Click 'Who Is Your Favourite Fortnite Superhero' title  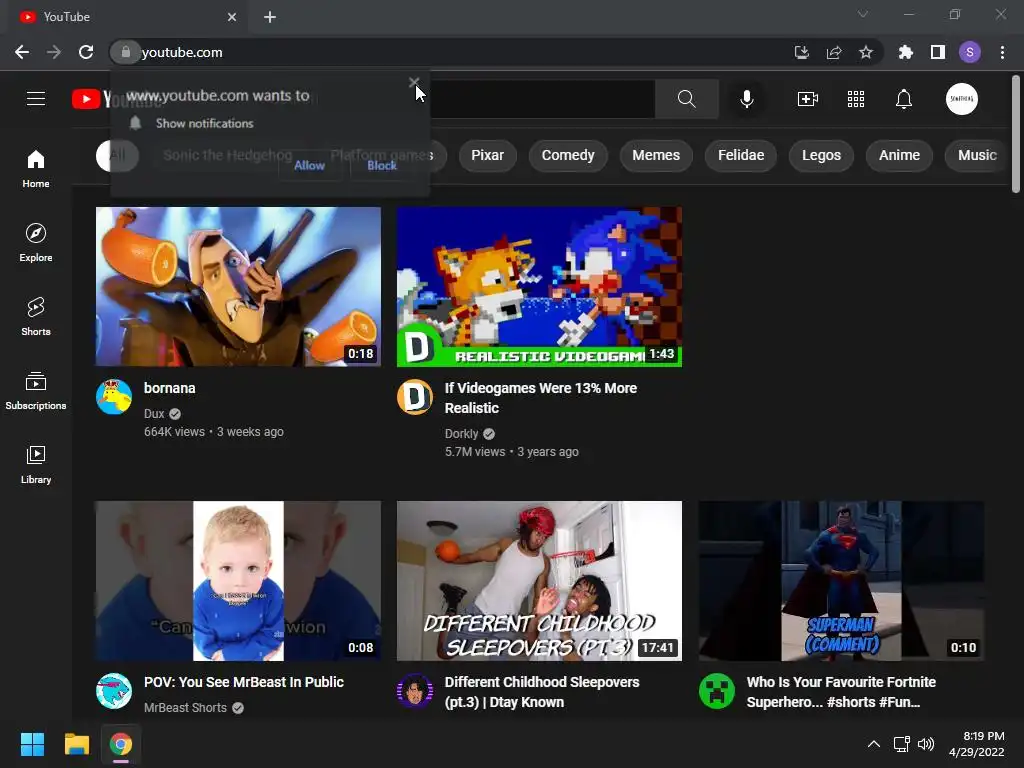click(841, 692)
